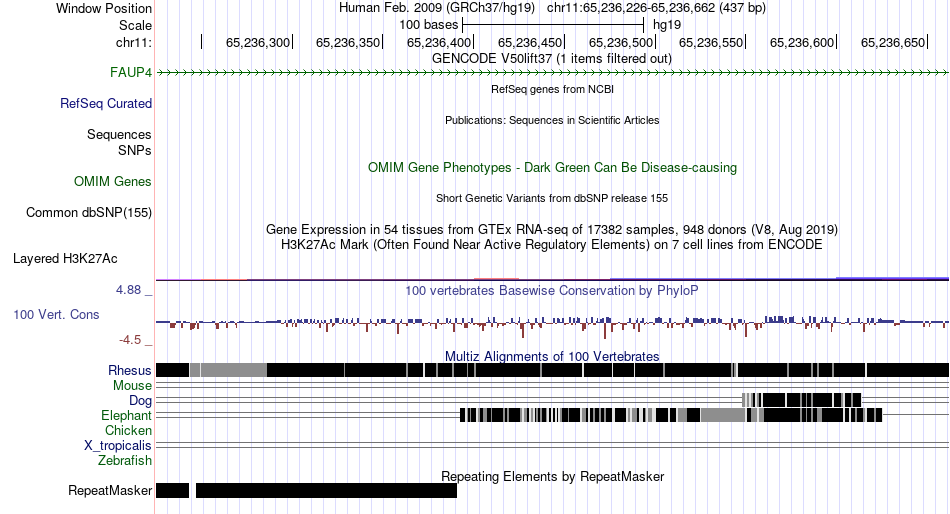950x514 pixels.
Task: Click the FAUP4 gene arrow line
Action: tap(552, 73)
